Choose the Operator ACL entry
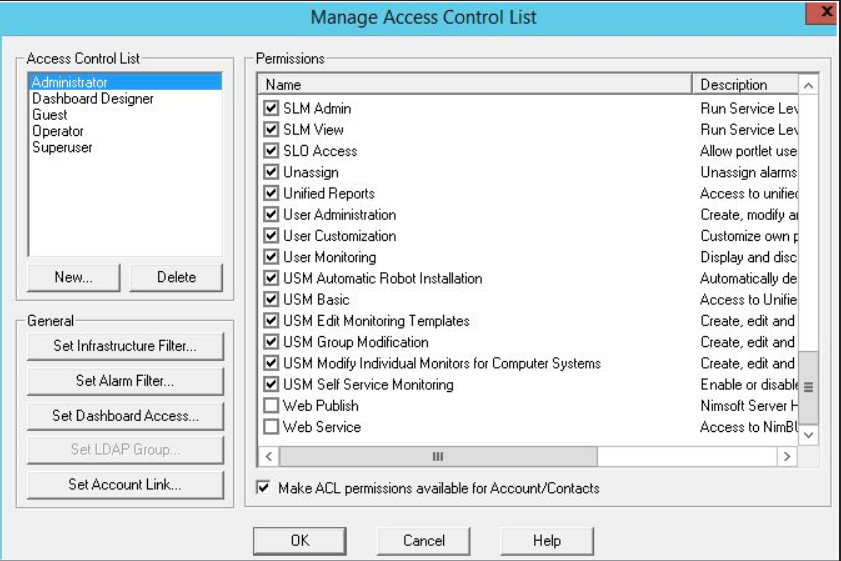The width and height of the screenshot is (841, 561). point(58,131)
